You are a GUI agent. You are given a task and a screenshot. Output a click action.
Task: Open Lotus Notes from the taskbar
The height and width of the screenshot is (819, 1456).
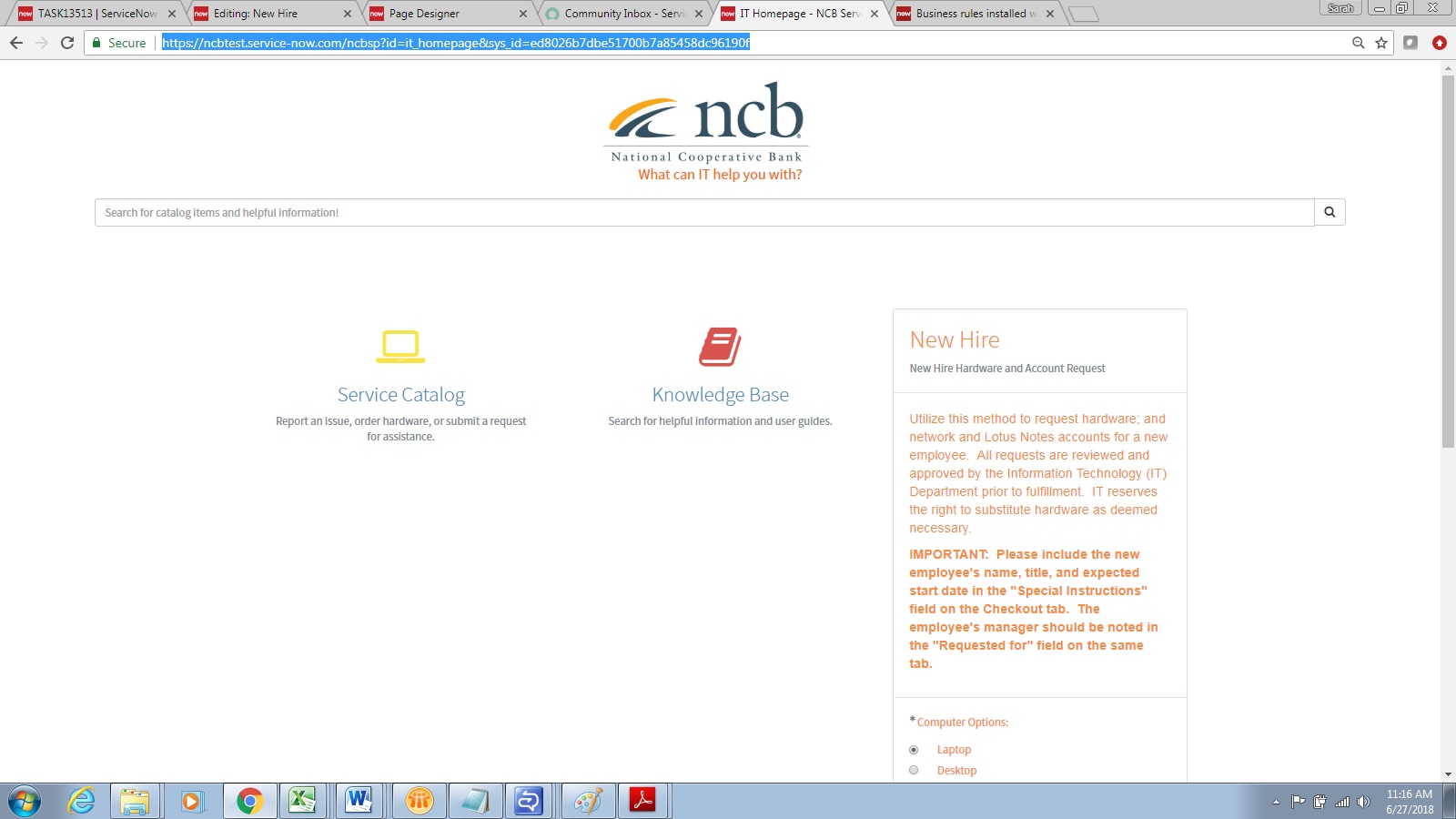[x=420, y=802]
